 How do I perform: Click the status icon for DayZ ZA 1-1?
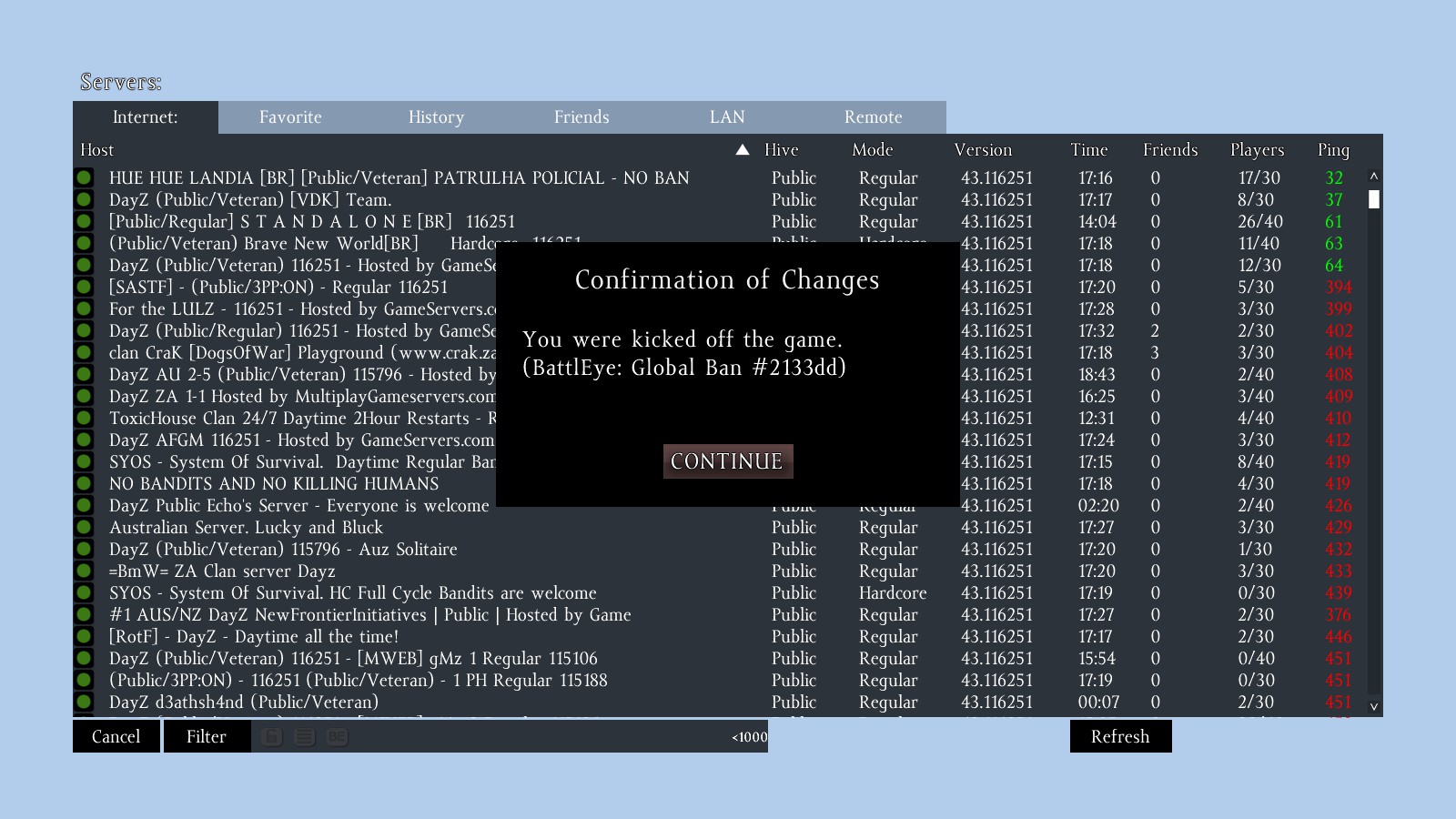pyautogui.click(x=84, y=396)
